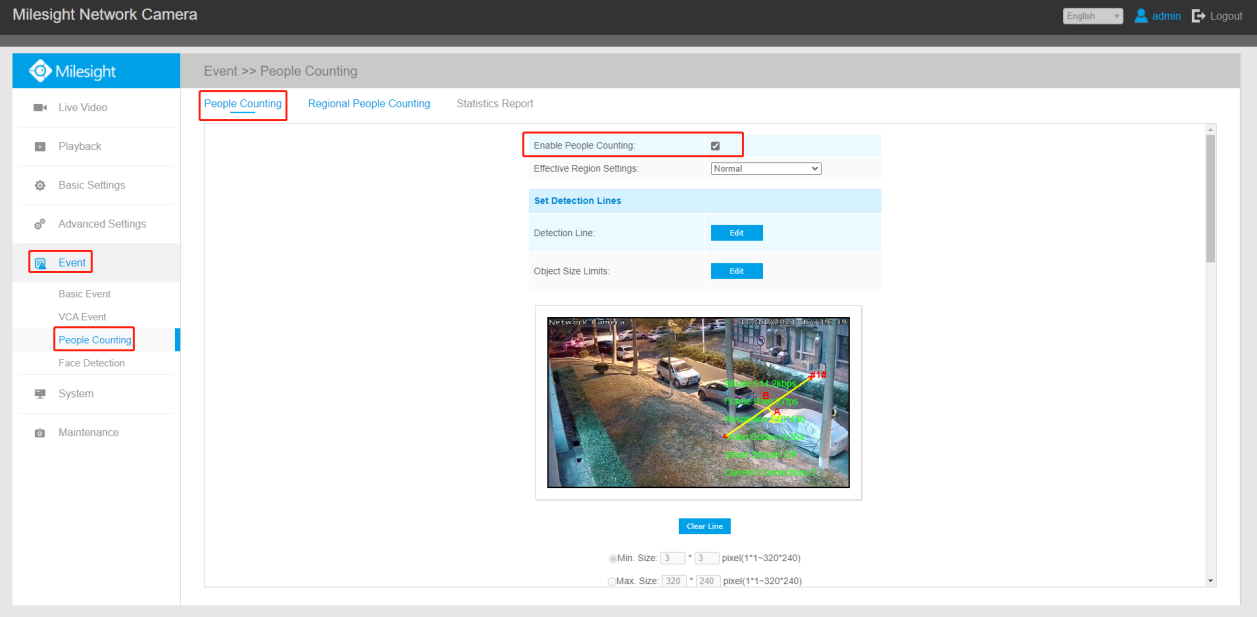
Task: Click the Event >> People Counting breadcrumb
Action: click(x=280, y=71)
